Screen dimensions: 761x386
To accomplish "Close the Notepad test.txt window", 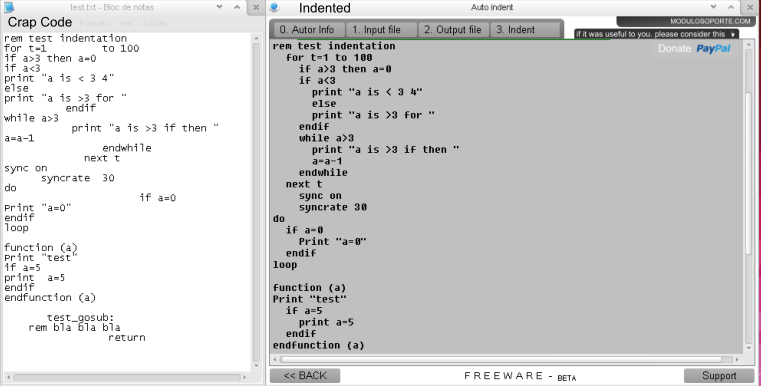I will [256, 7].
